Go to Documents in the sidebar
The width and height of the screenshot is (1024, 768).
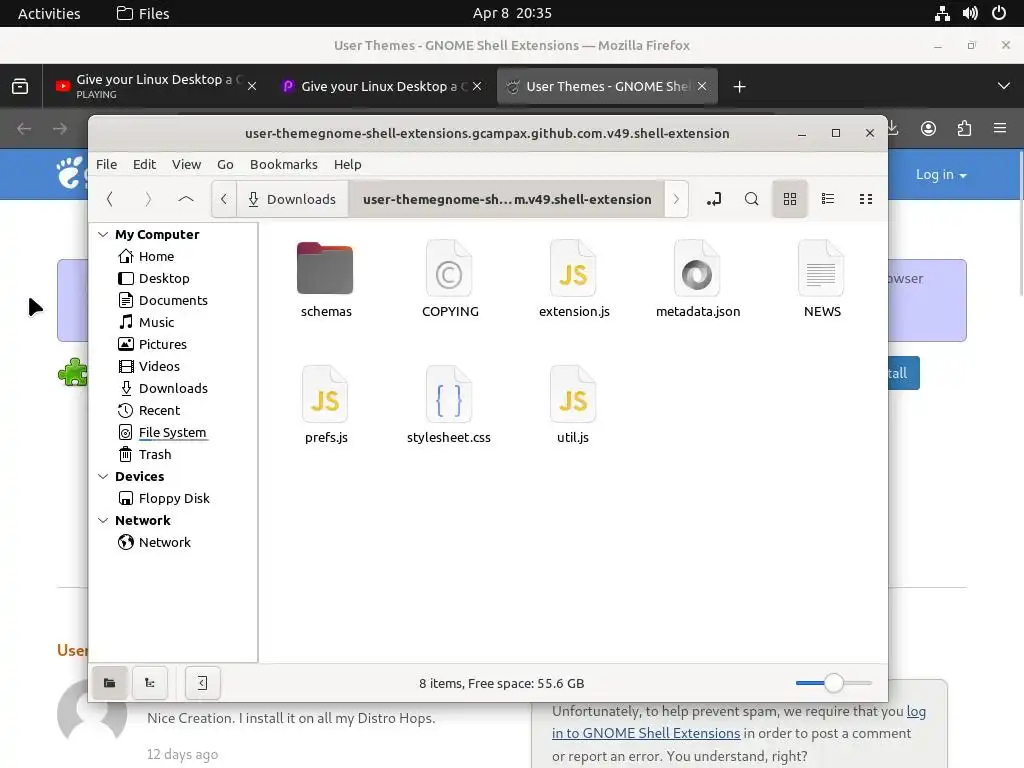[172, 300]
